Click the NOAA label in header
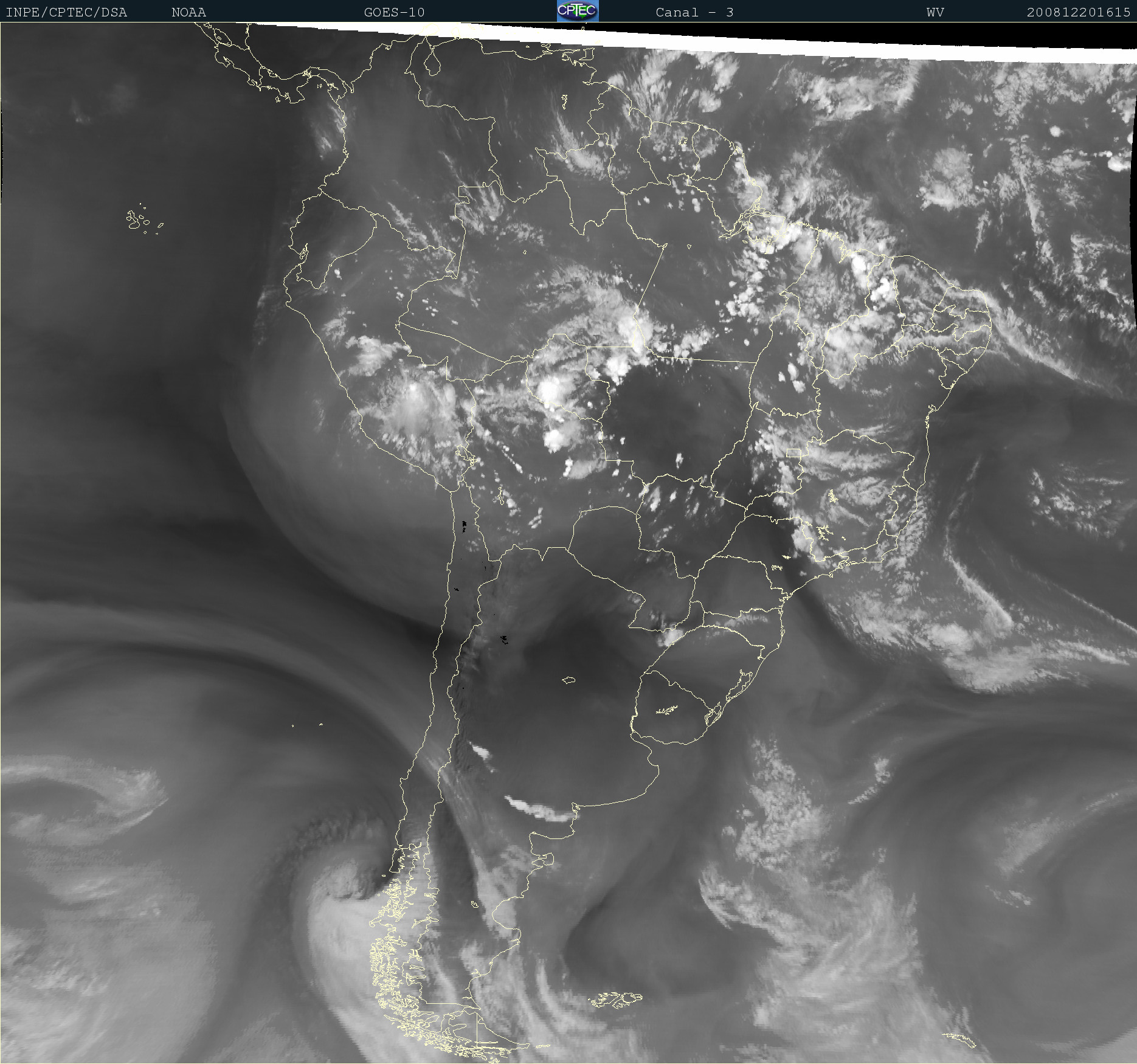 (x=188, y=12)
